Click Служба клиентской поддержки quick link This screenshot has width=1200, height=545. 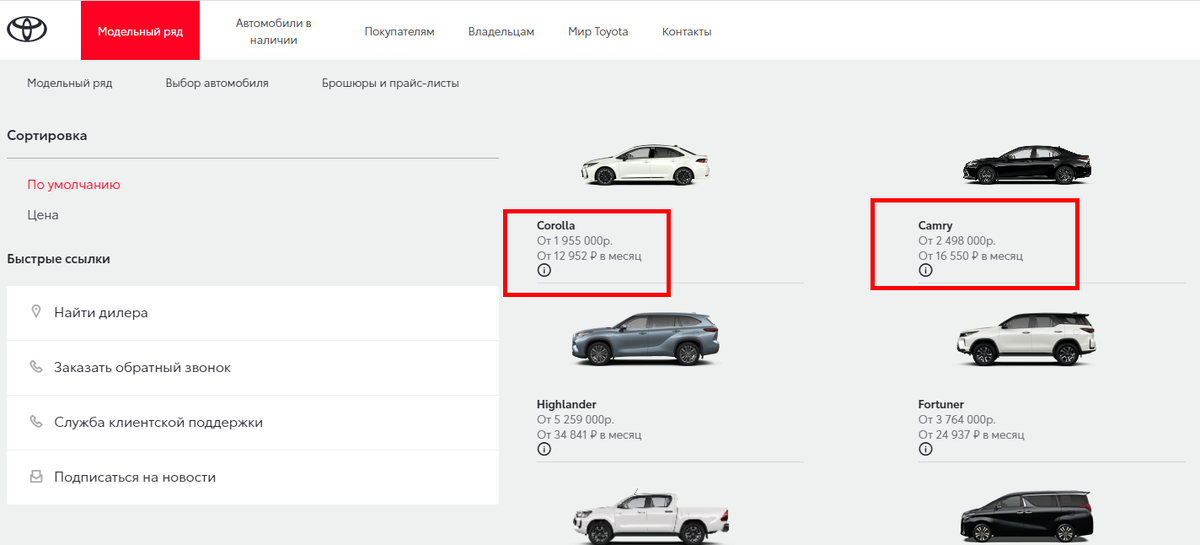coord(252,423)
